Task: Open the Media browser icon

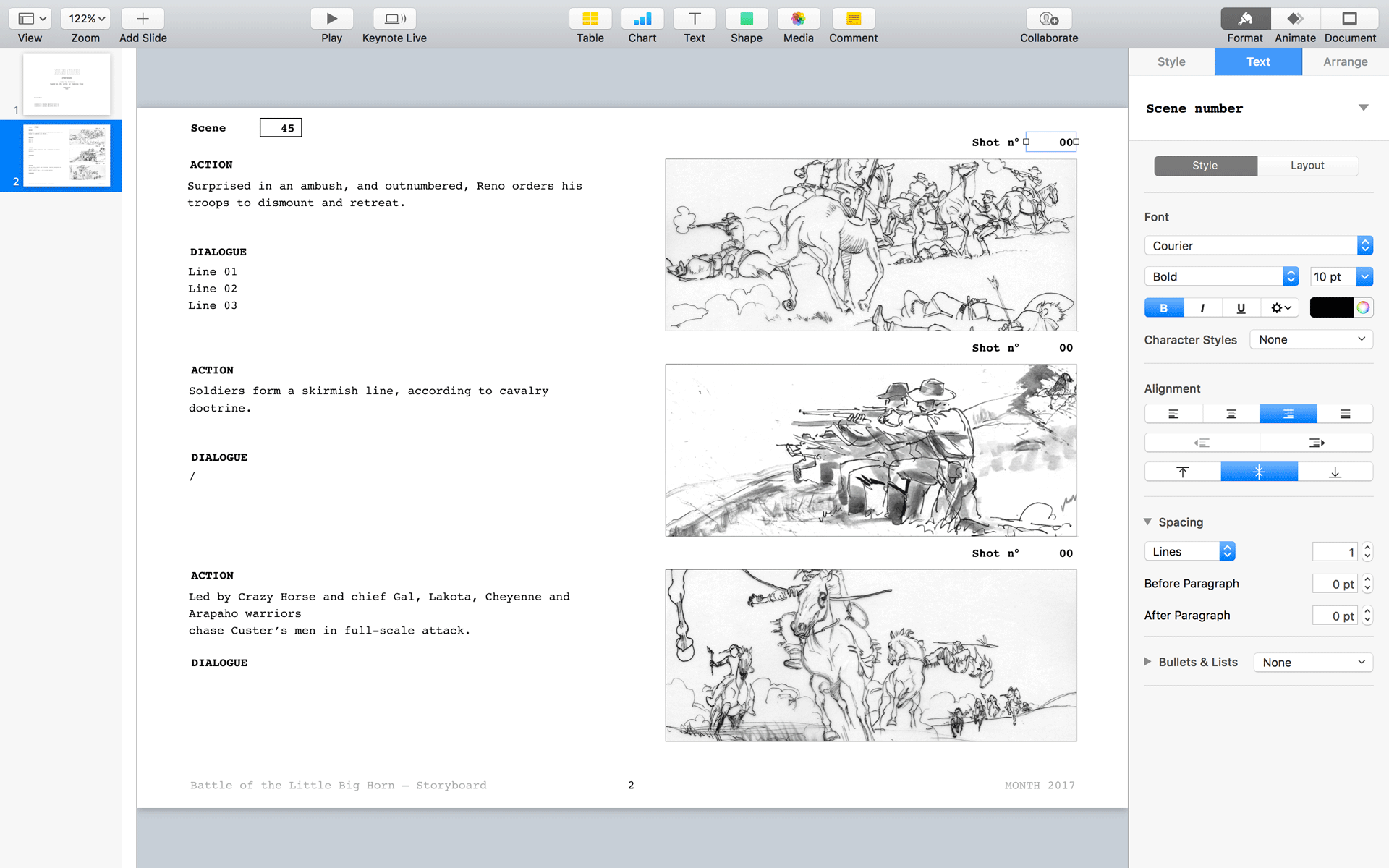Action: tap(798, 19)
